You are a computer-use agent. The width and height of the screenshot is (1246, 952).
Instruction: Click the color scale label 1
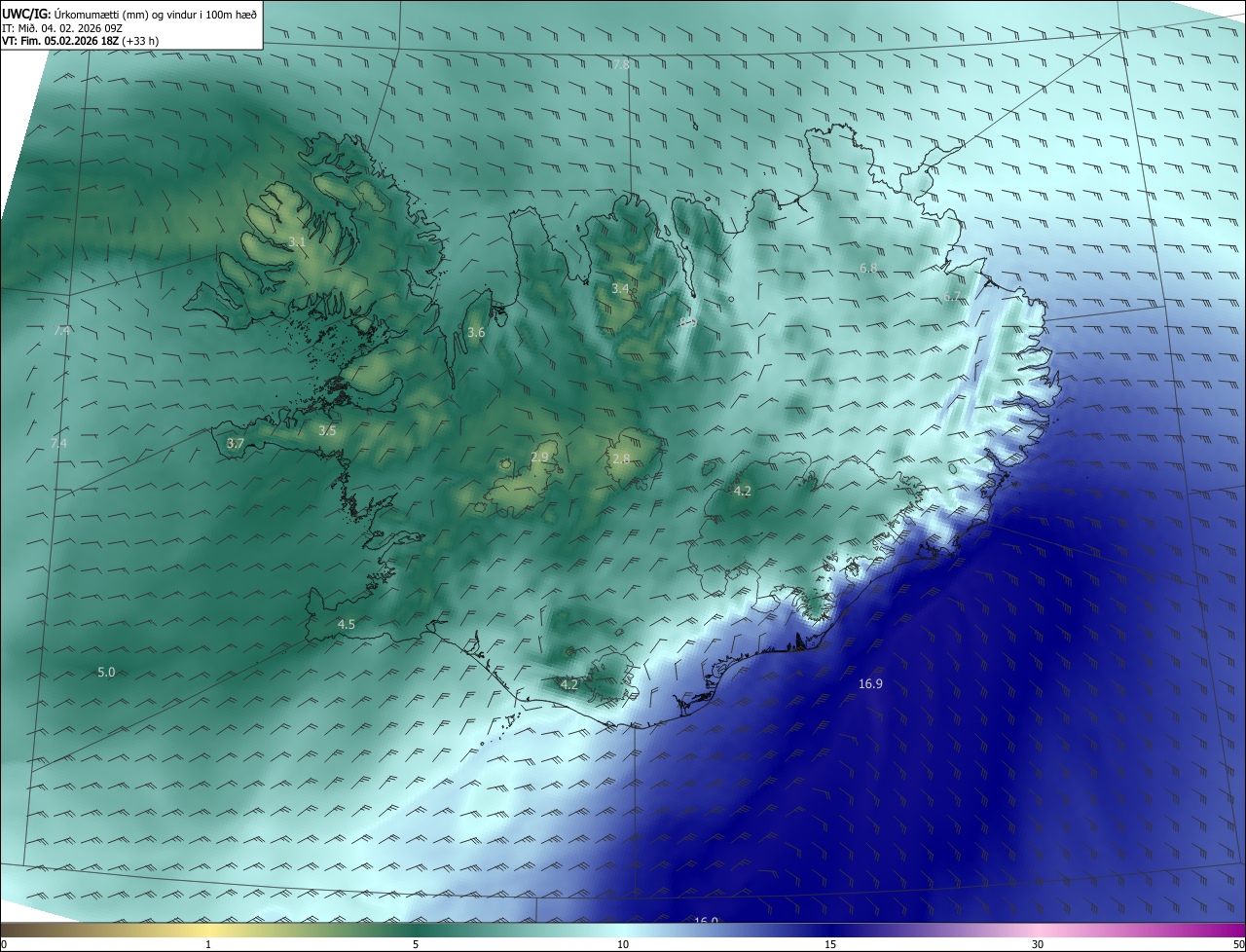(x=208, y=944)
